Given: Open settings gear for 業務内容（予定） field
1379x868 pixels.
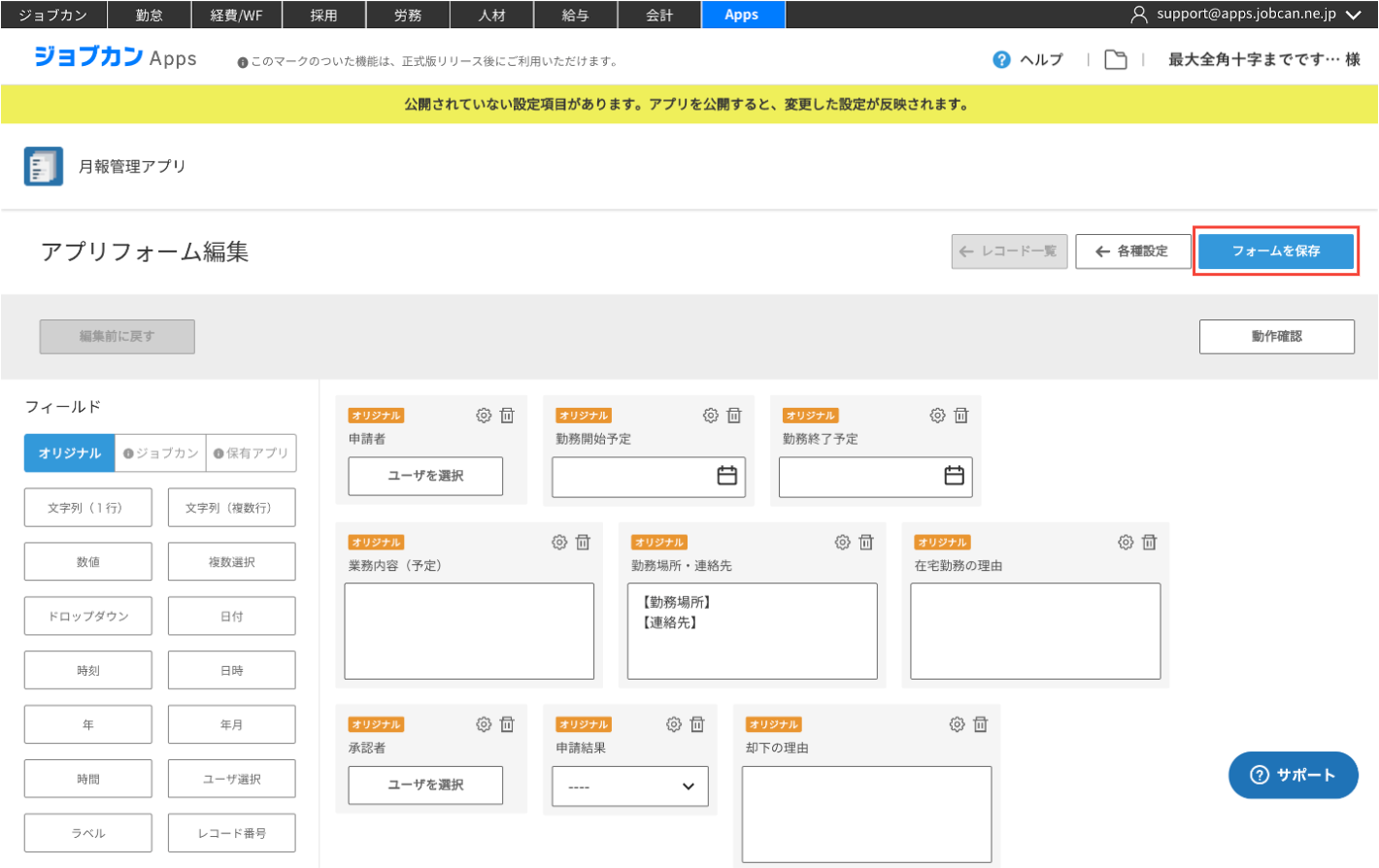Looking at the screenshot, I should [559, 543].
